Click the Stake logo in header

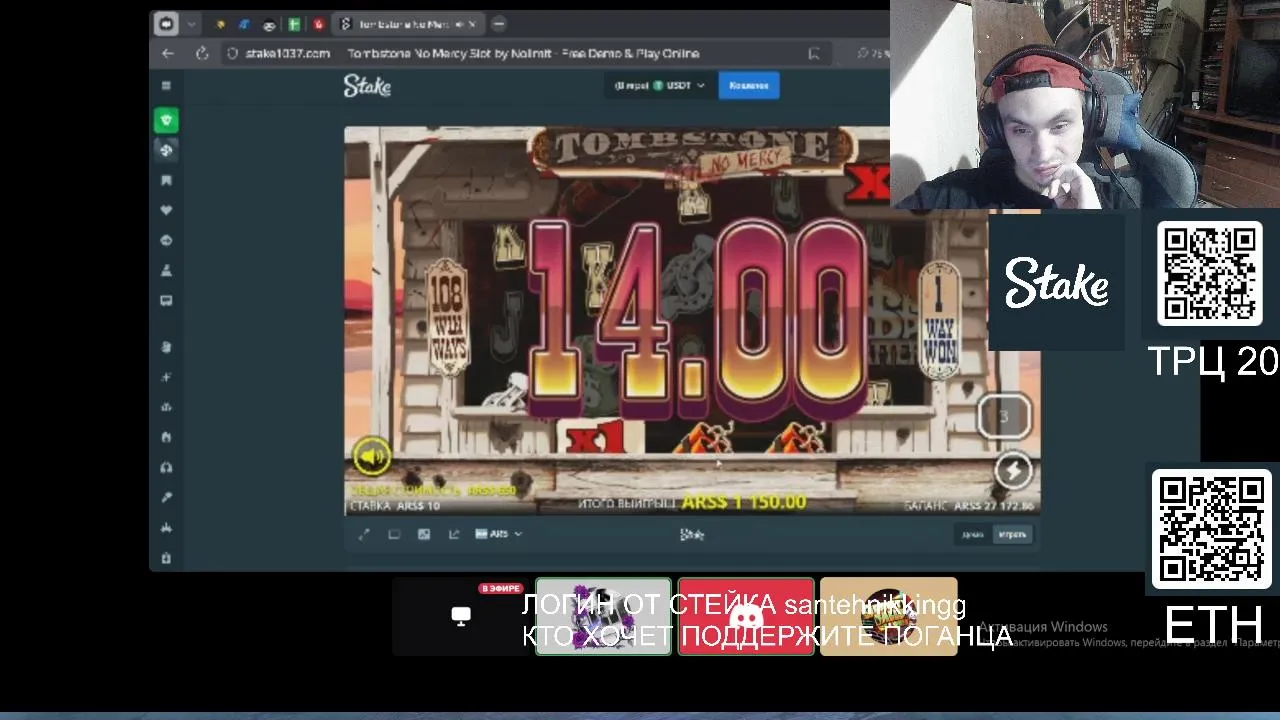367,86
